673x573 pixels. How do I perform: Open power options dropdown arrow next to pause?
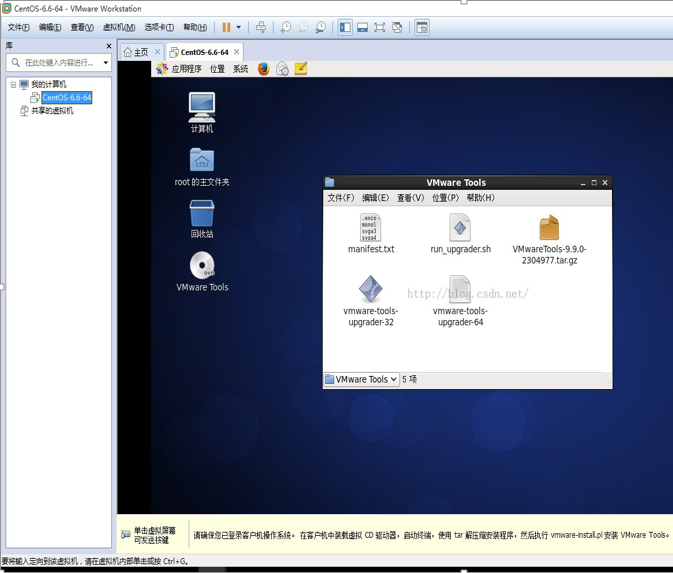(x=239, y=27)
